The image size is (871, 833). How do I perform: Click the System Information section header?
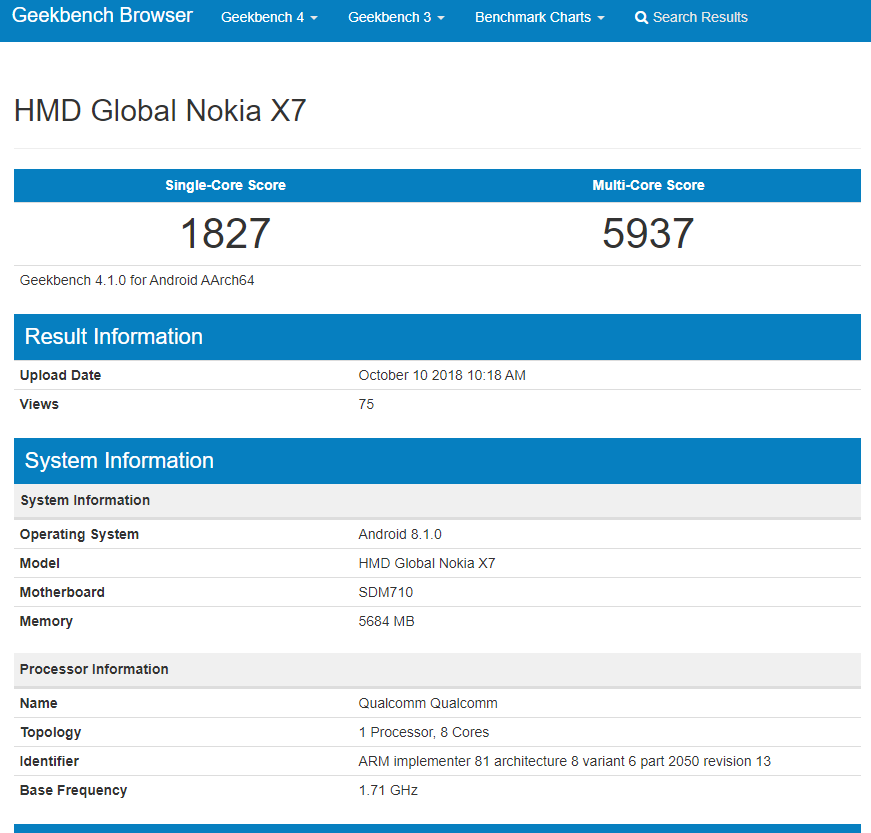click(x=437, y=461)
